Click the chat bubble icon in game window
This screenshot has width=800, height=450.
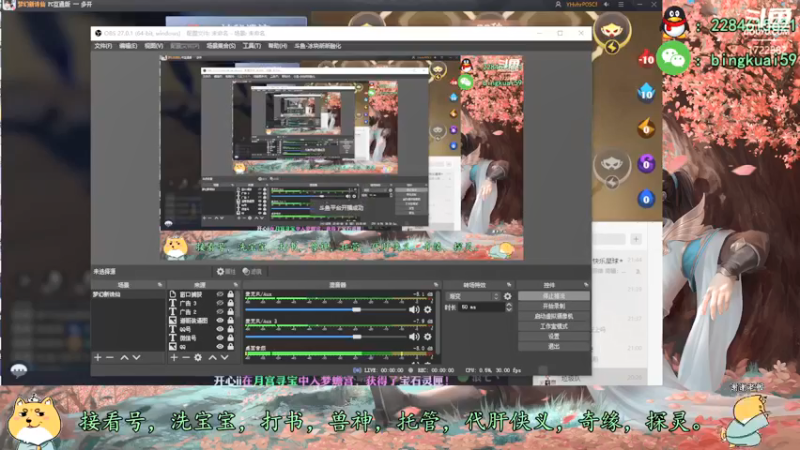coord(19,370)
